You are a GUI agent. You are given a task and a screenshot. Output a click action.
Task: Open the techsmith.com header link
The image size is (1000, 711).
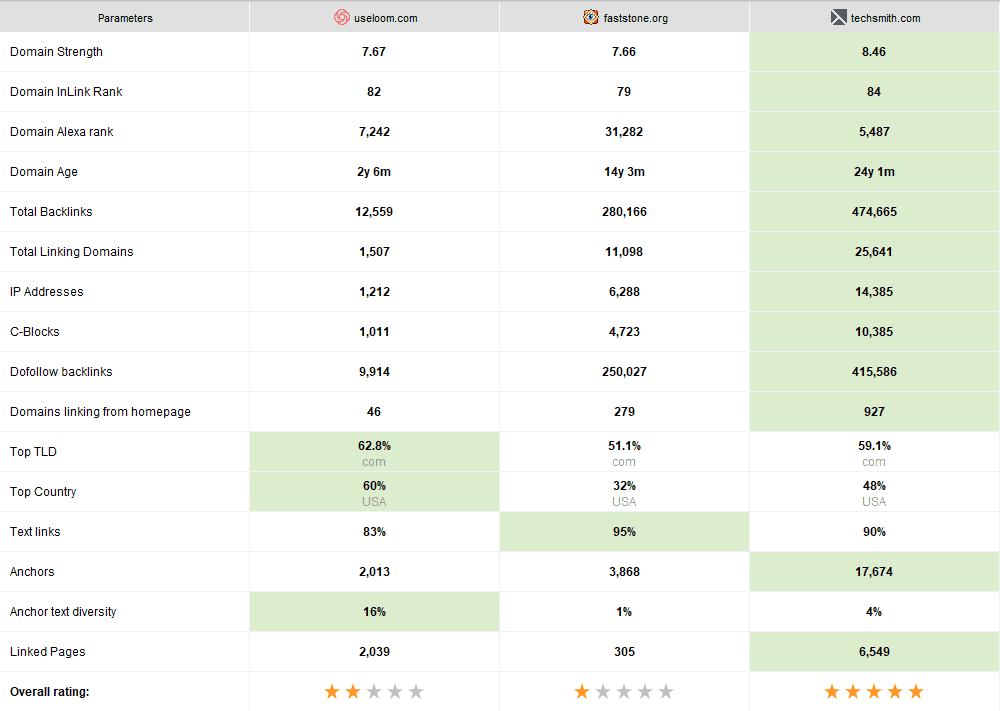(x=886, y=18)
